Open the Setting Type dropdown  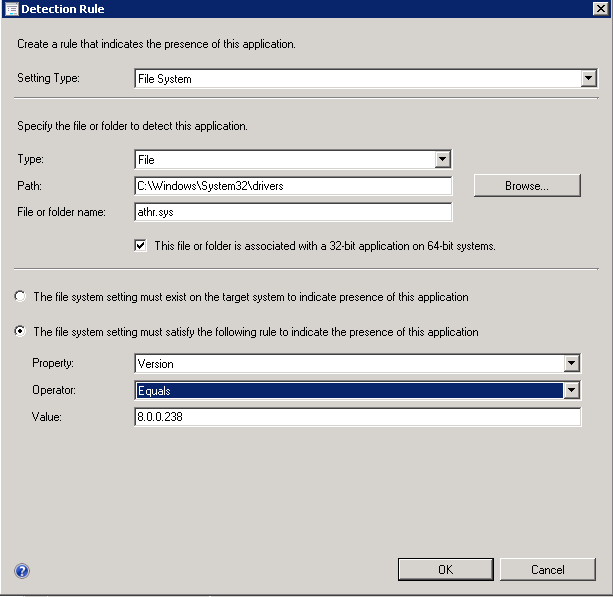[589, 78]
